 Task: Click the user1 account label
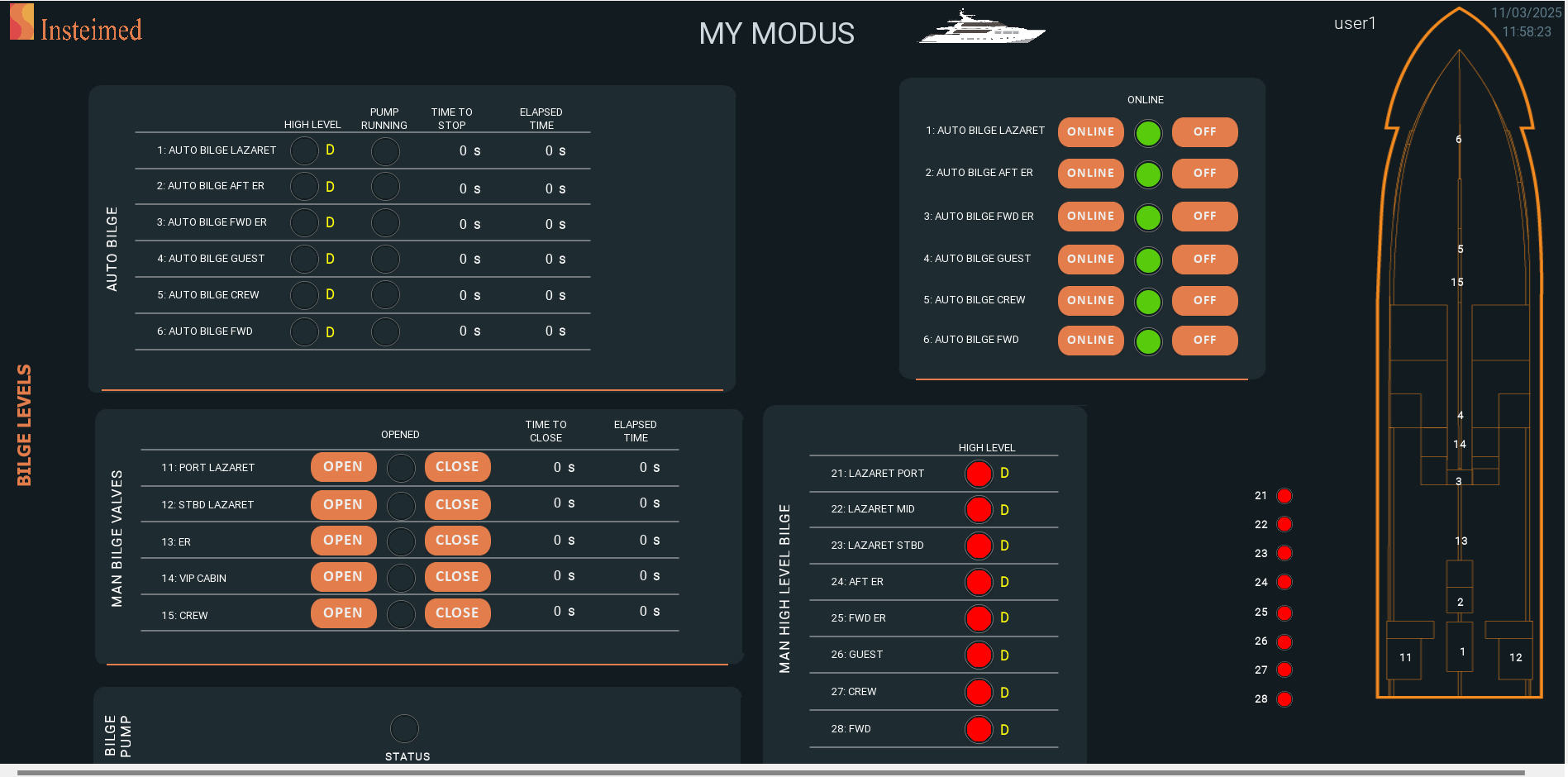1355,24
